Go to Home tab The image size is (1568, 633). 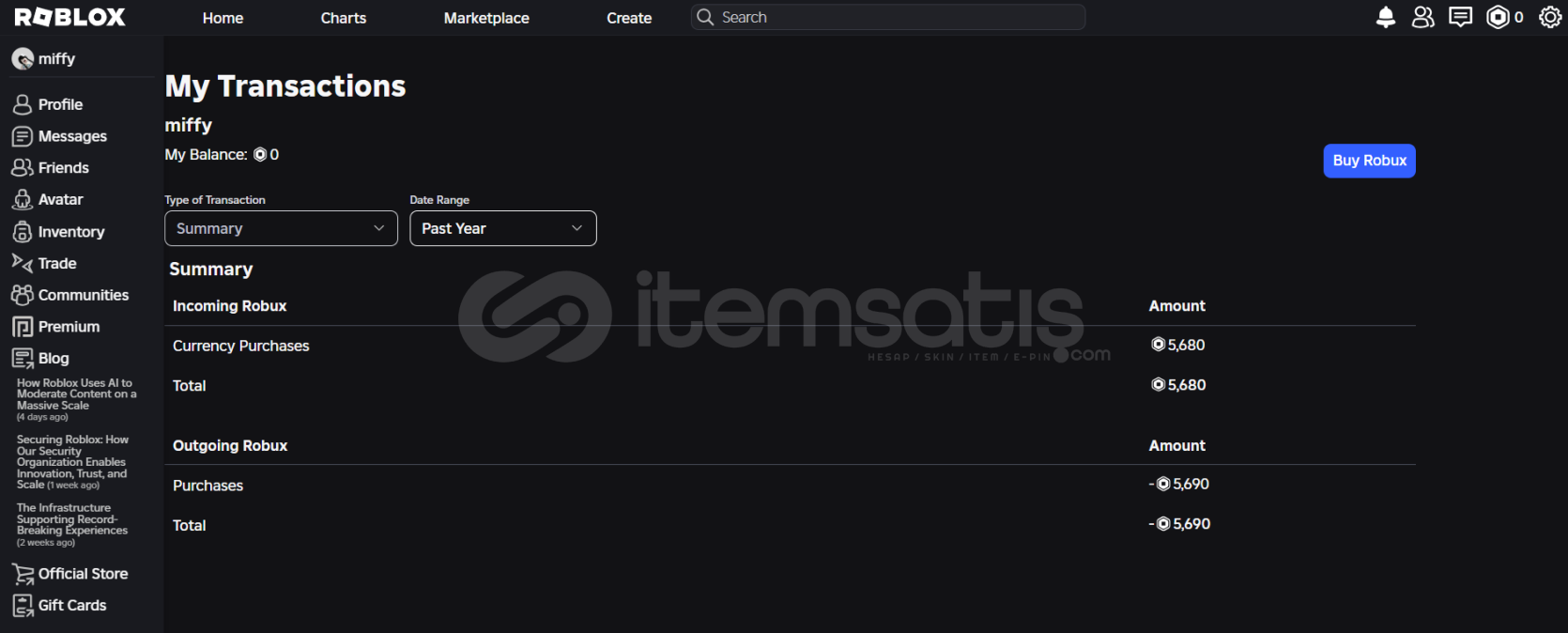pos(223,18)
